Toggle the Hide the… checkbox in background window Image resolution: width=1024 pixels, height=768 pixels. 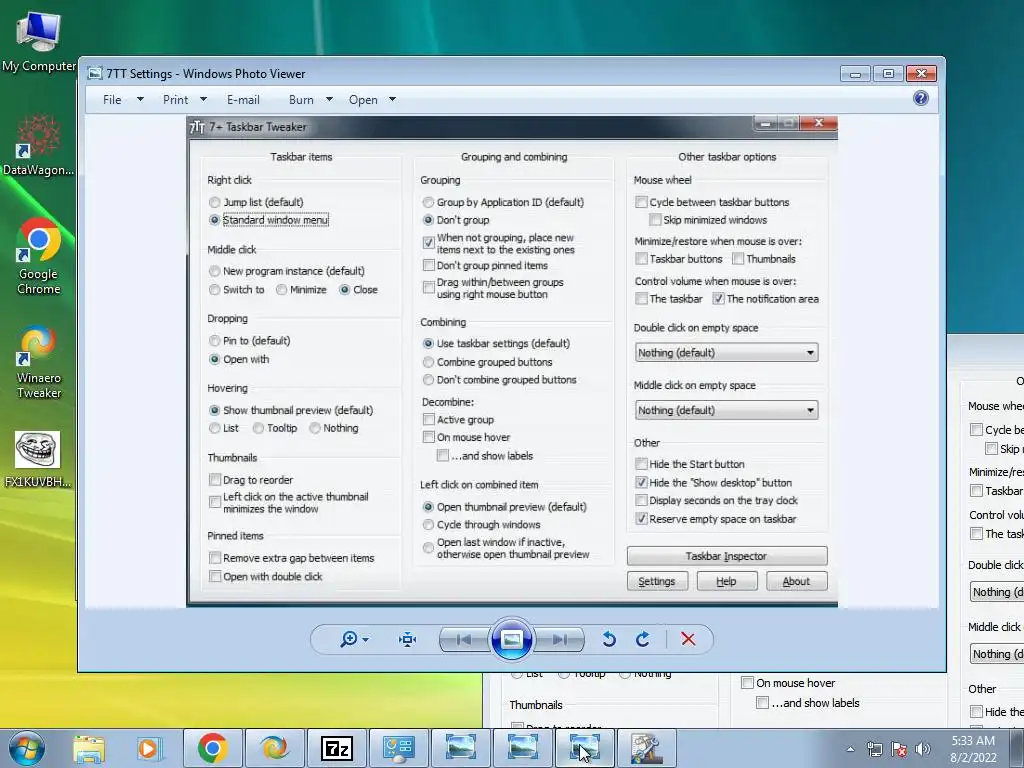(976, 711)
